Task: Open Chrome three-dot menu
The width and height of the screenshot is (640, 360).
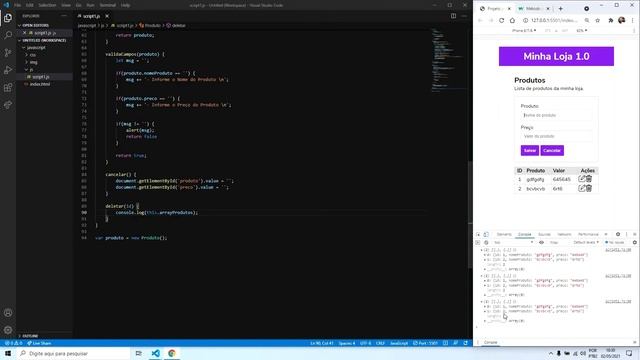Action: pyautogui.click(x=633, y=20)
